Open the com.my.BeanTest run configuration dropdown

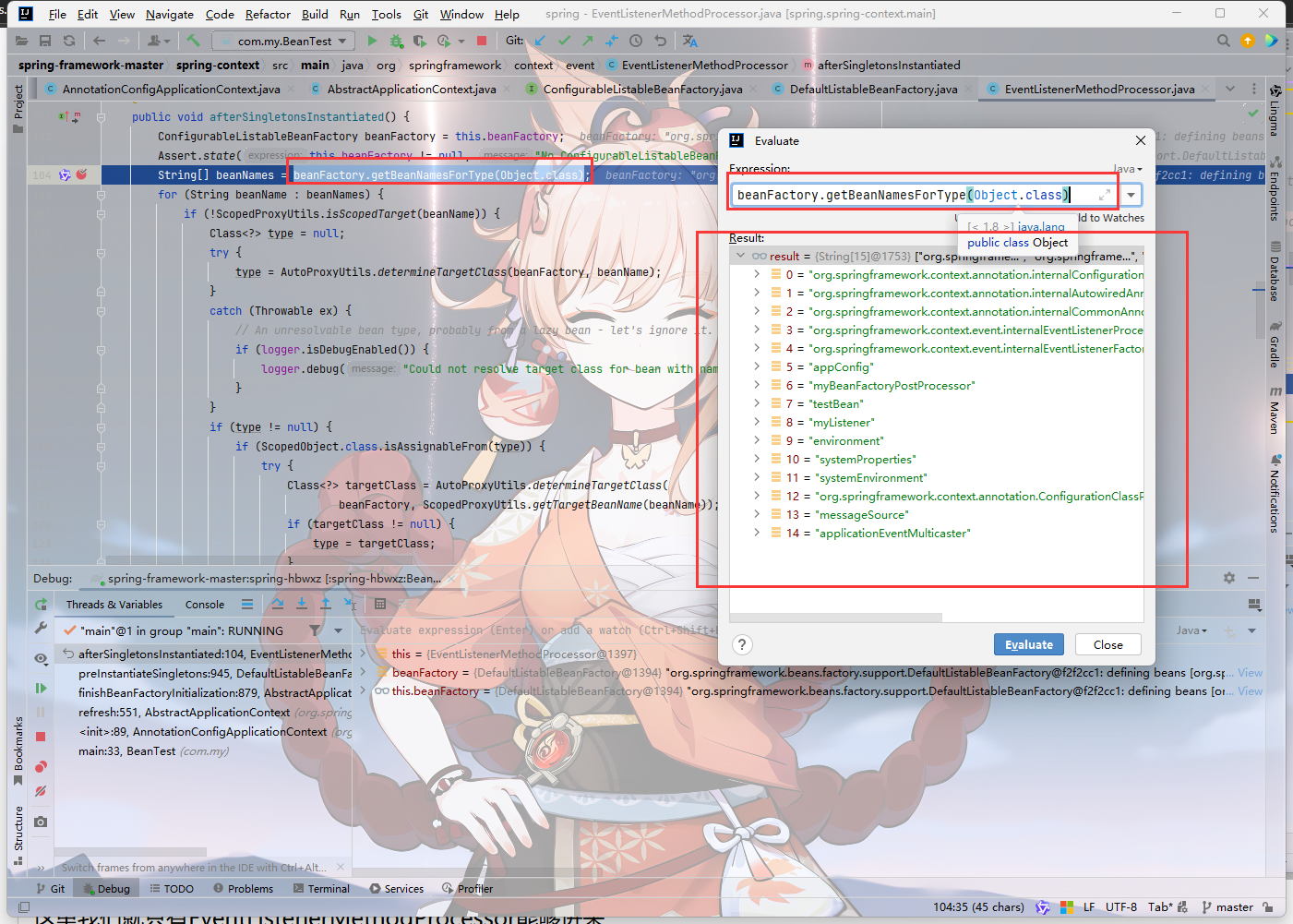(284, 41)
